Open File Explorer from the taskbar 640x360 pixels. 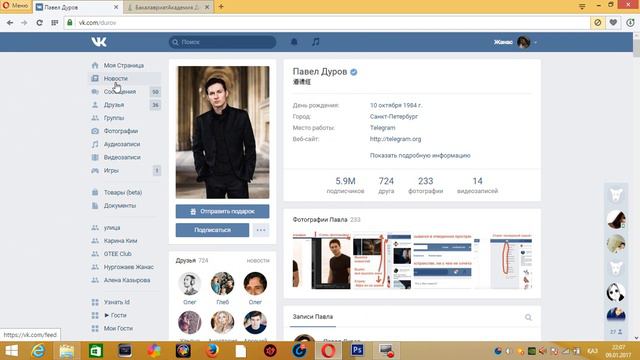67,350
